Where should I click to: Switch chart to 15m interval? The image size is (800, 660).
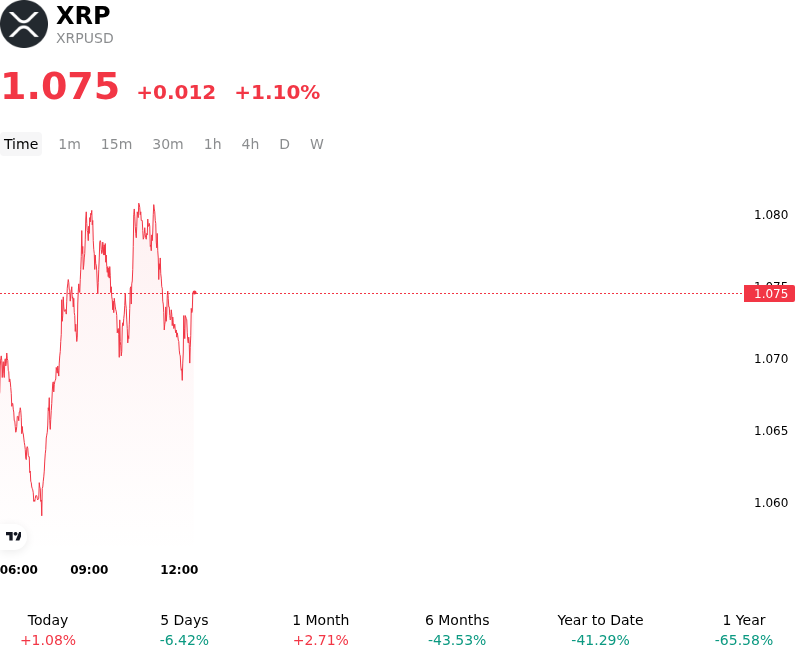pyautogui.click(x=116, y=144)
